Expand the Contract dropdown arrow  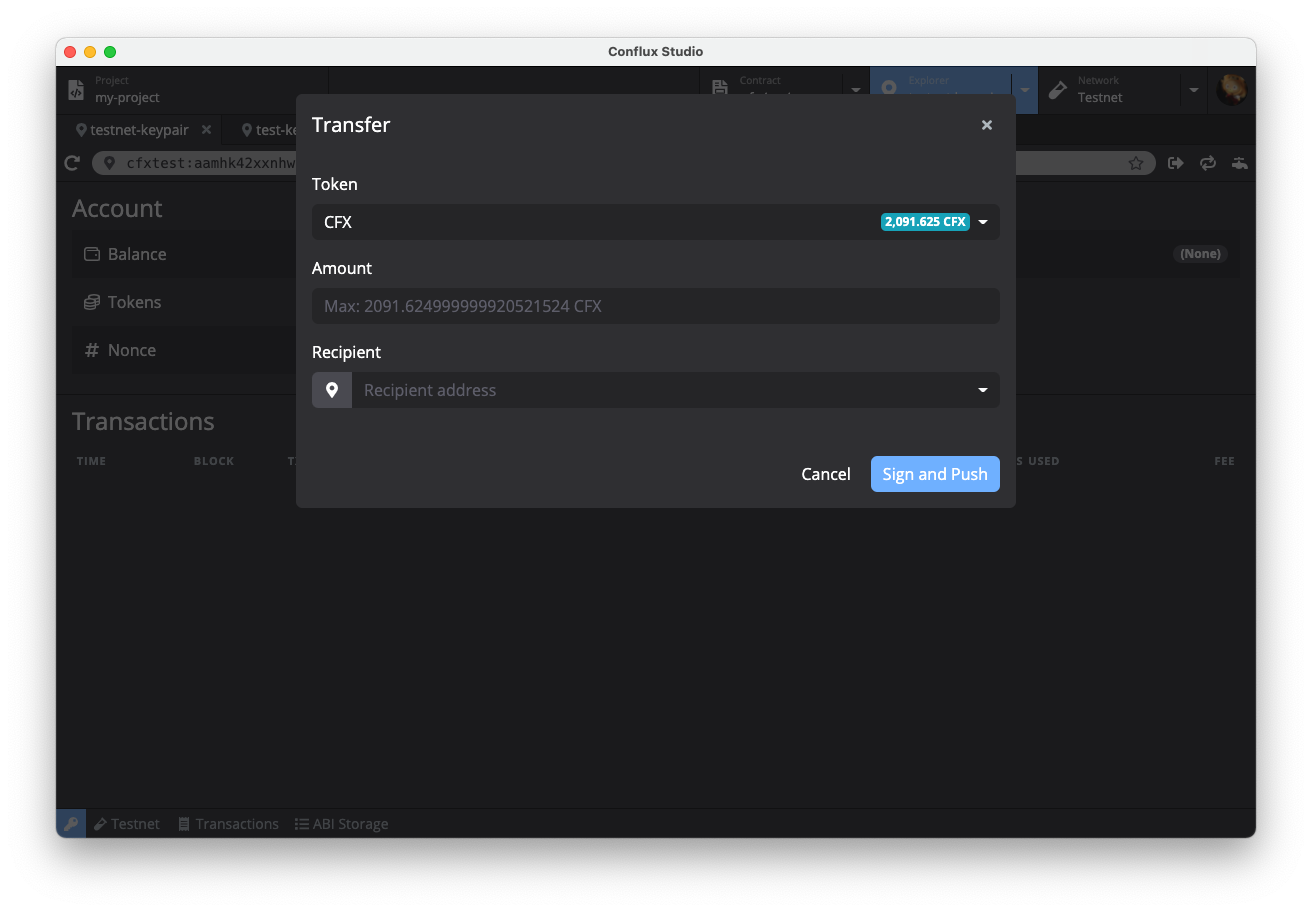[856, 90]
